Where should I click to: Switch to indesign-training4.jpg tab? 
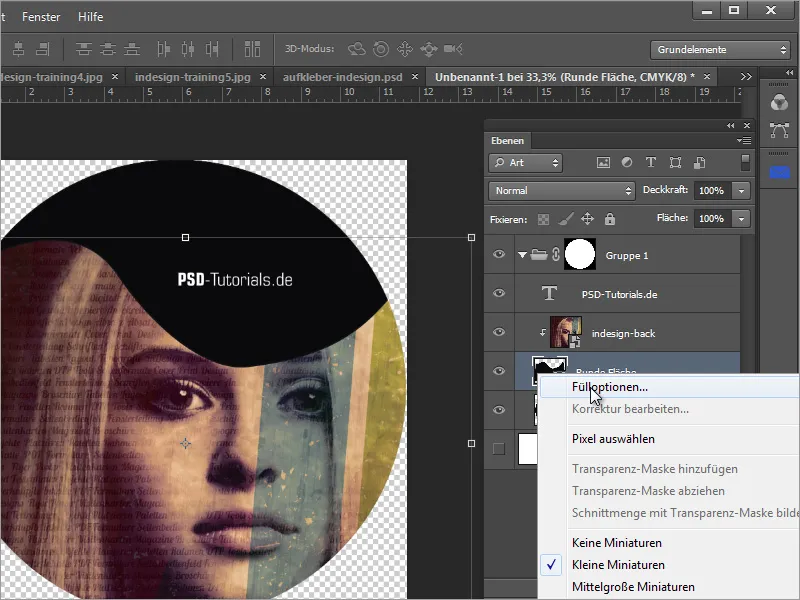[x=51, y=77]
